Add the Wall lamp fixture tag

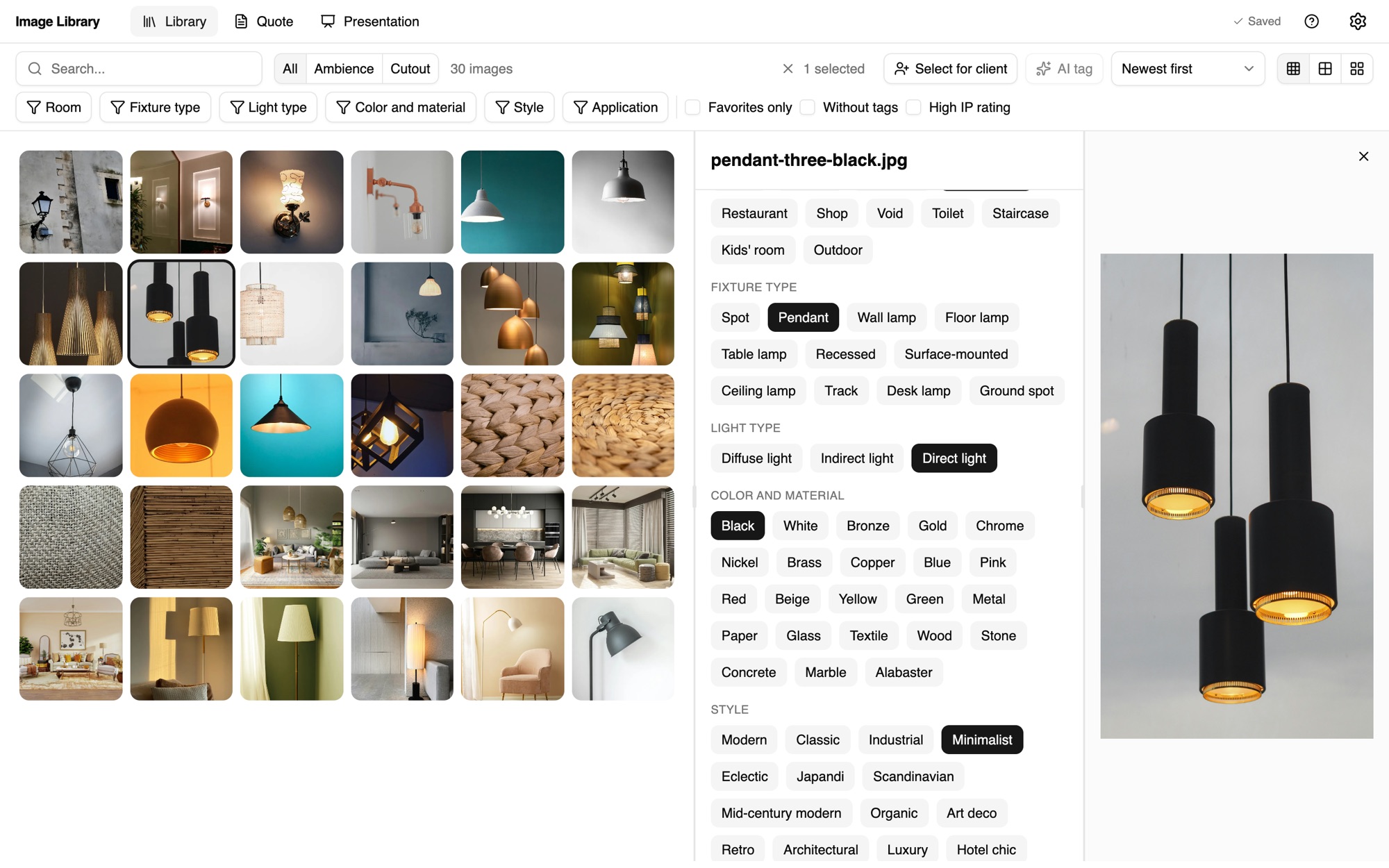point(886,317)
